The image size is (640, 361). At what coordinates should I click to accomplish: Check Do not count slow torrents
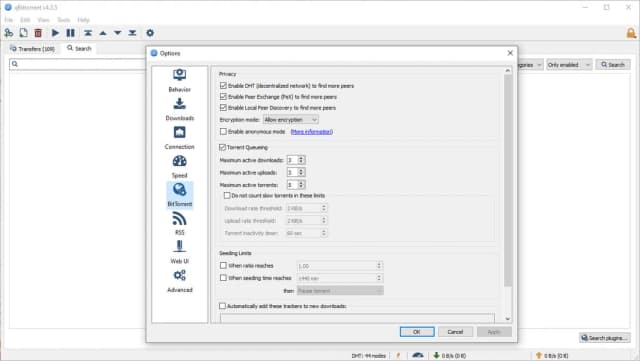click(227, 195)
